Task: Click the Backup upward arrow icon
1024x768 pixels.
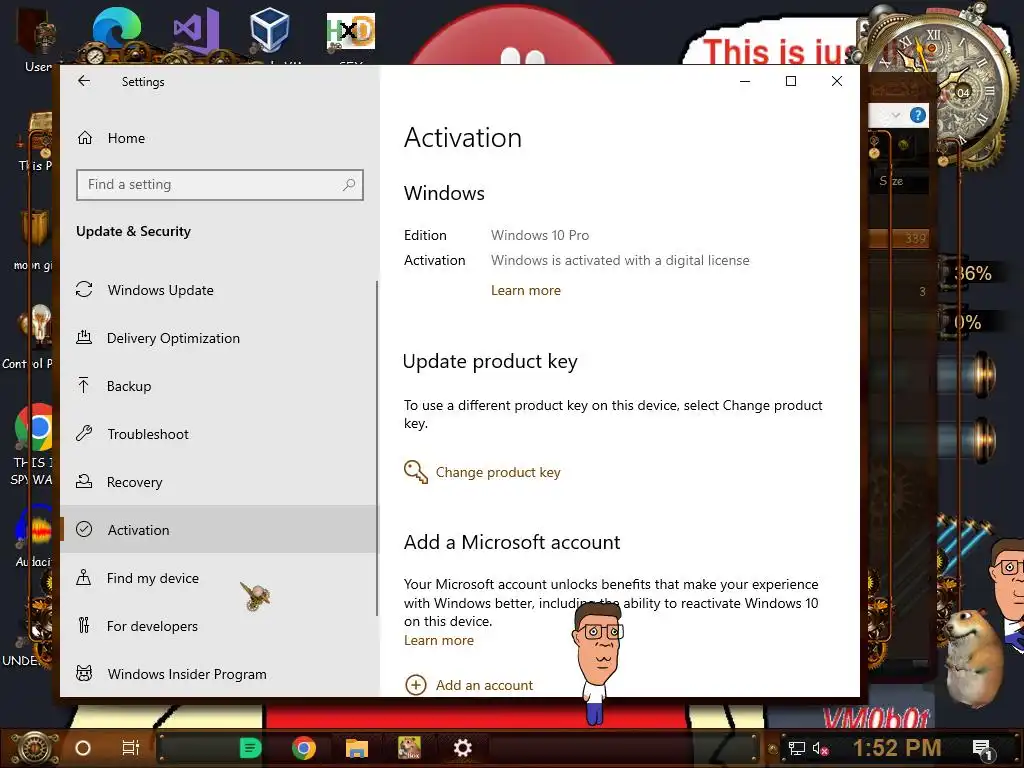Action: coord(84,385)
